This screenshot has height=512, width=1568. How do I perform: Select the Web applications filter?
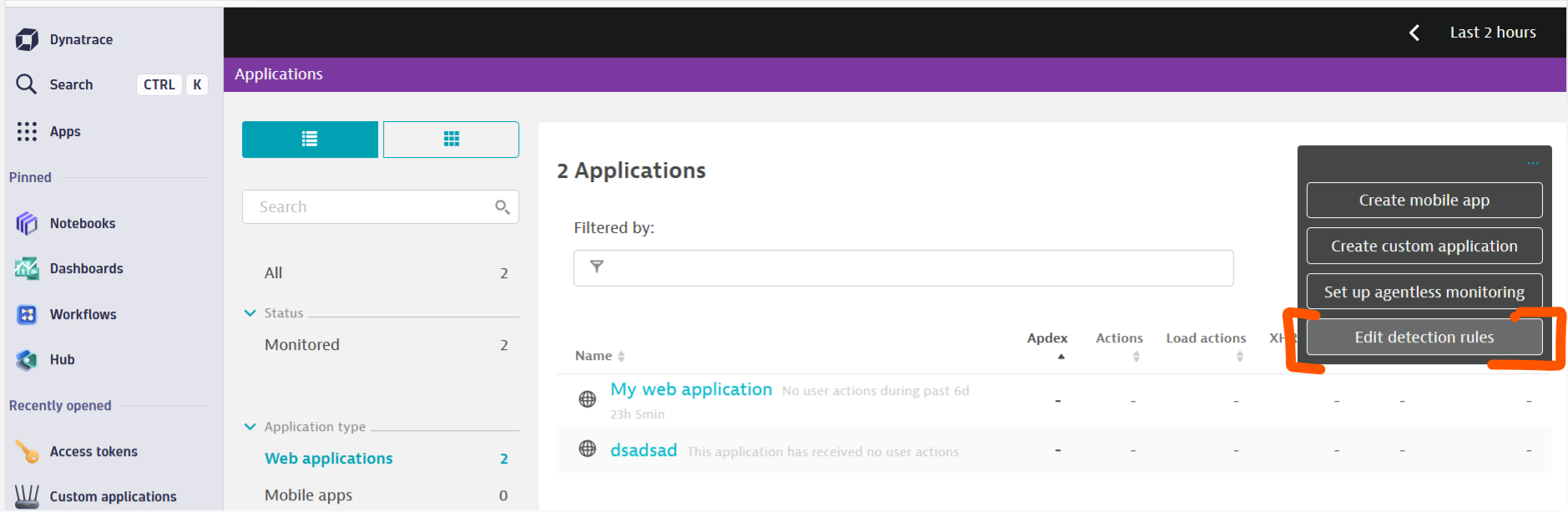[x=329, y=459]
